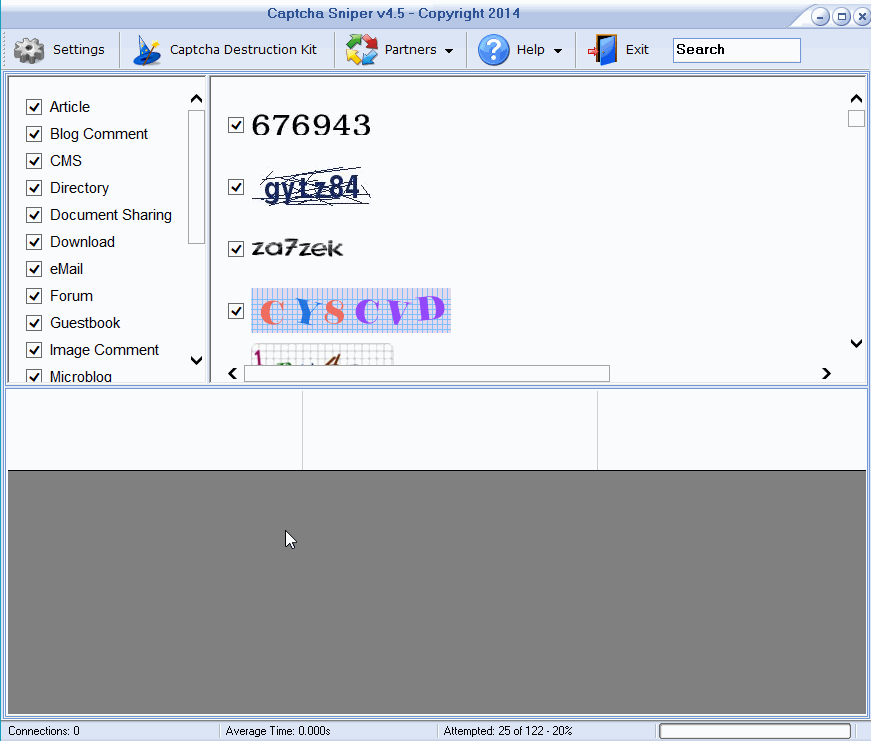Expand the Help dropdown menu
The height and width of the screenshot is (741, 871).
[557, 49]
